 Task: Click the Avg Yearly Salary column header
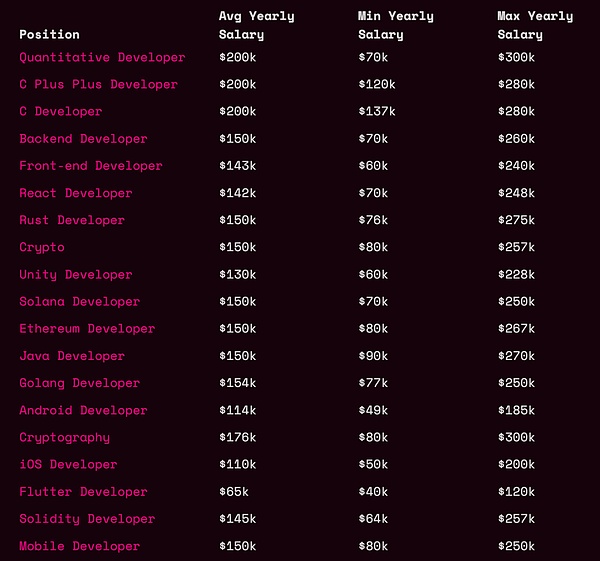[x=256, y=25]
